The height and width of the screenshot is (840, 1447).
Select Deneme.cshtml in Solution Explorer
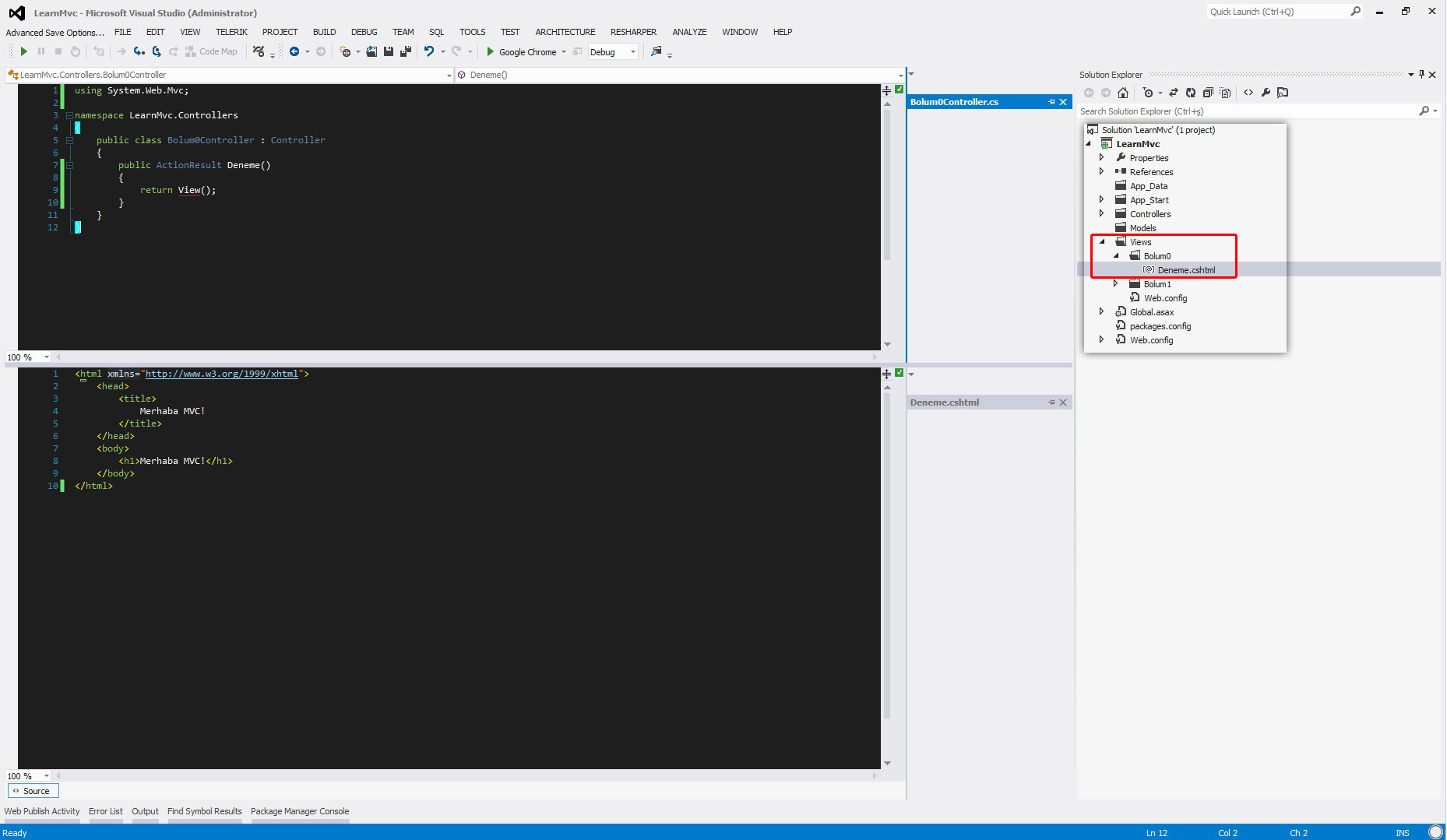tap(1185, 269)
